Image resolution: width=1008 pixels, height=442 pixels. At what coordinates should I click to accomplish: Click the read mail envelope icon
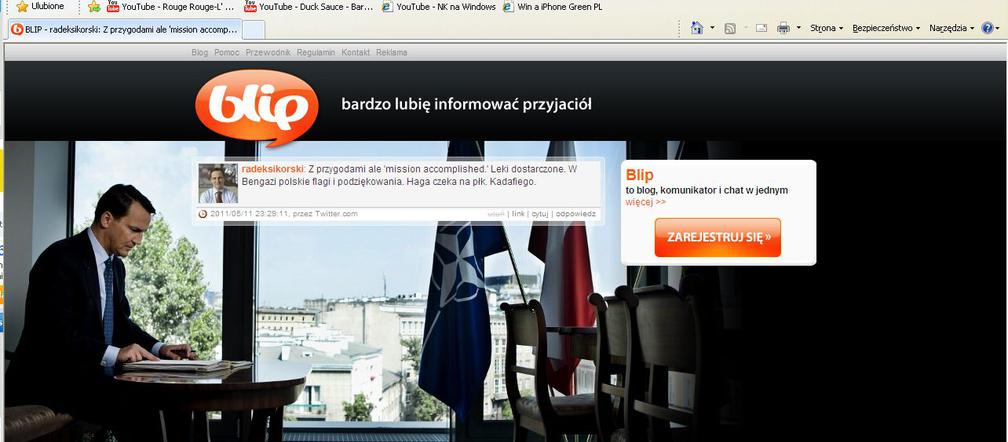click(x=761, y=28)
